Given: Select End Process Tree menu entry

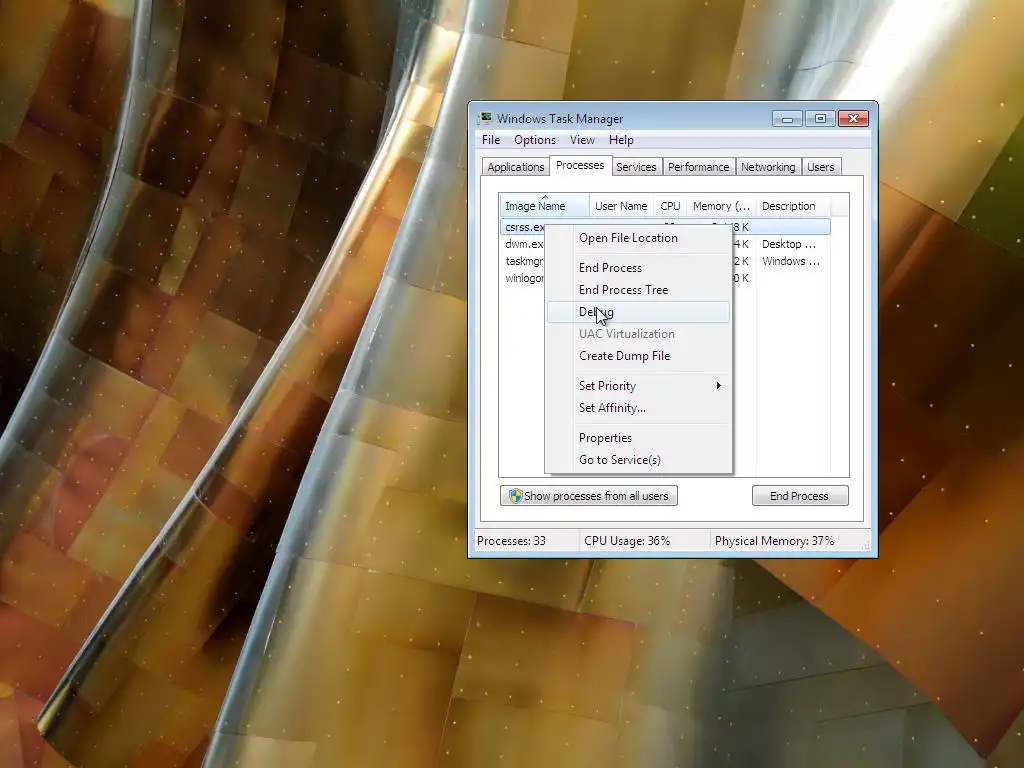Looking at the screenshot, I should pyautogui.click(x=639, y=290).
